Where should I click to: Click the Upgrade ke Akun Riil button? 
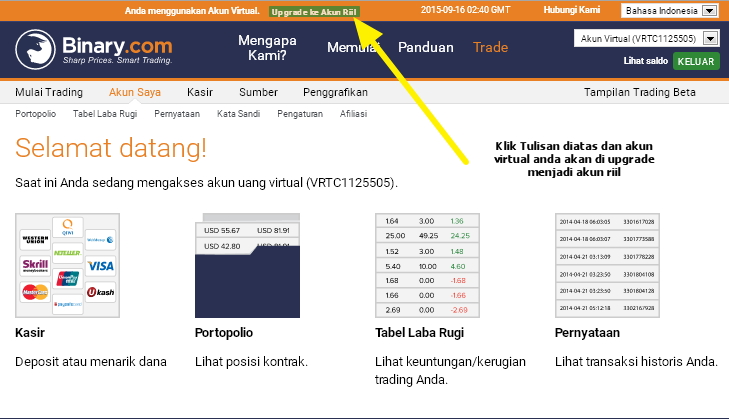pyautogui.click(x=314, y=12)
